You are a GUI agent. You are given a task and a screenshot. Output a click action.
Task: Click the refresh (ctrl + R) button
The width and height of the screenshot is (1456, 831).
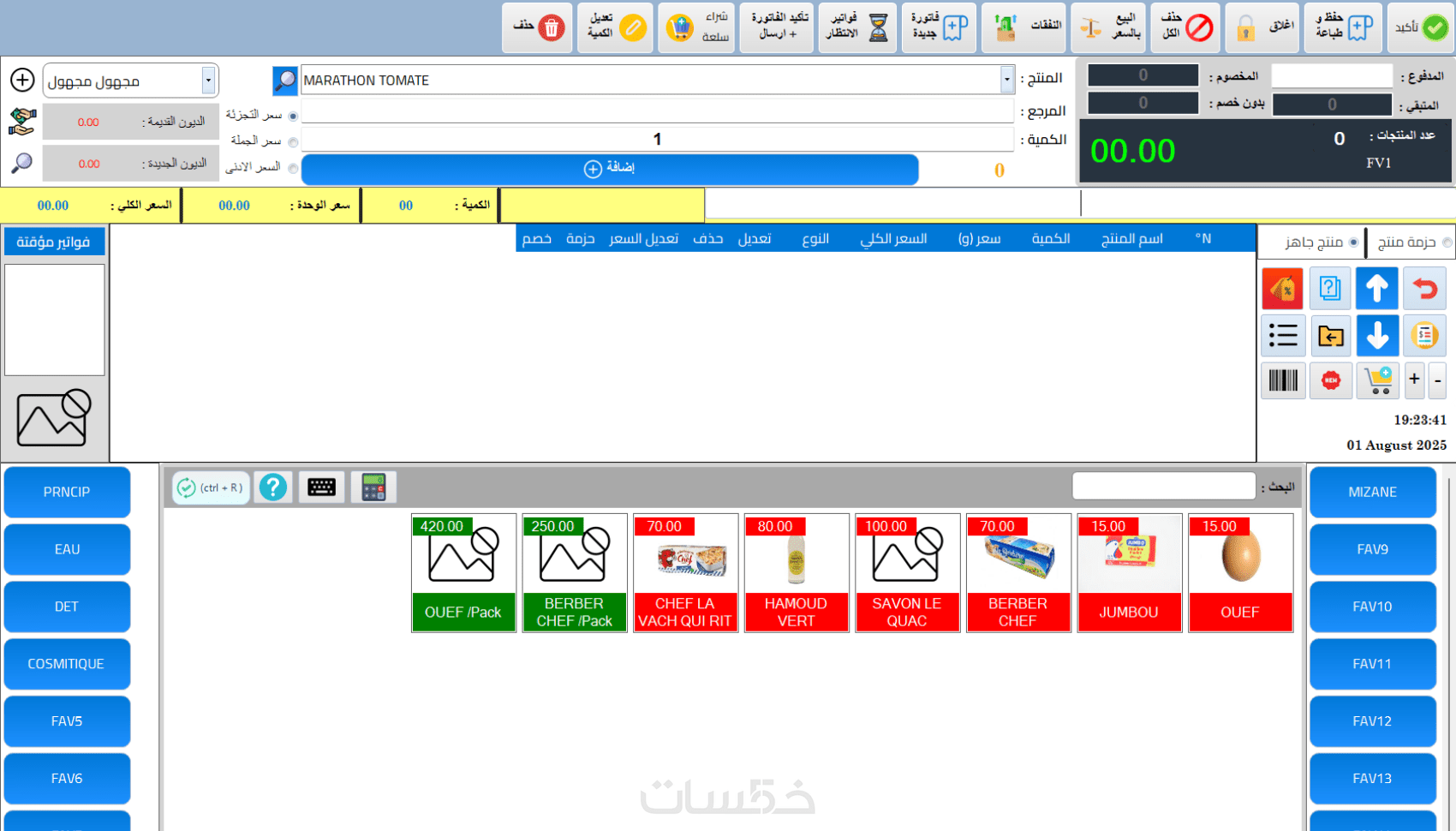[x=211, y=487]
